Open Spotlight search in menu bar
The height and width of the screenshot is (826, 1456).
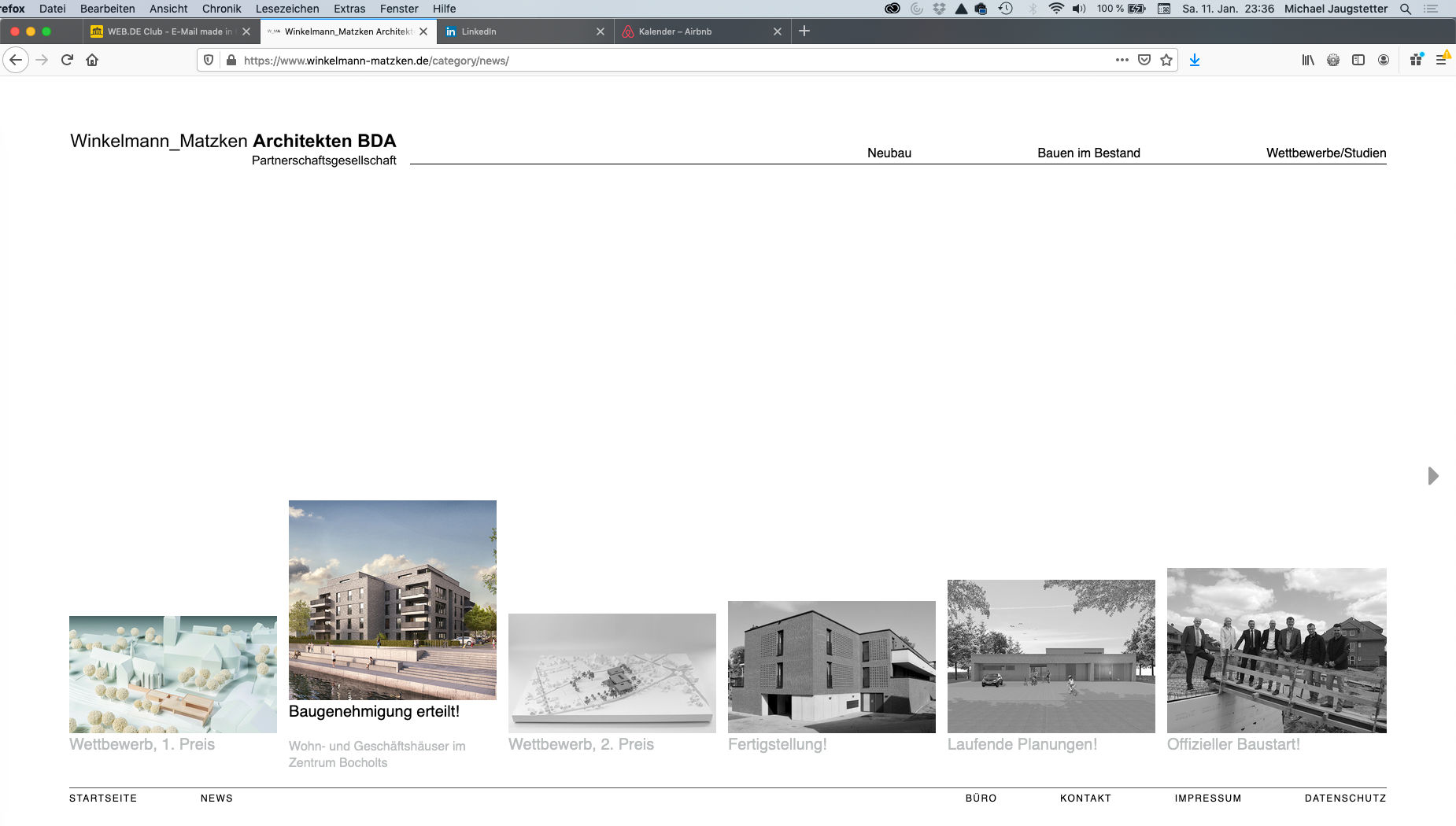tap(1406, 9)
